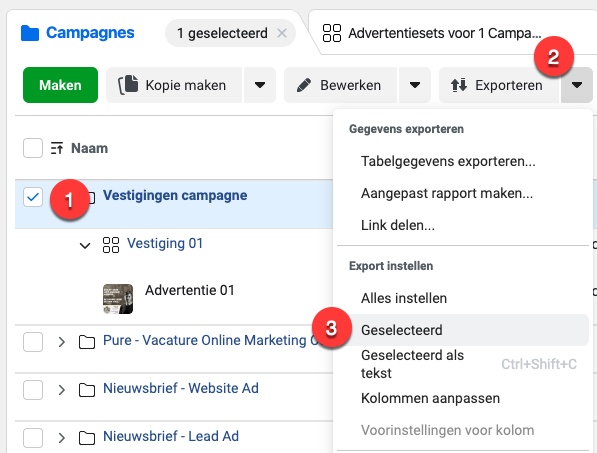Click the sort icon next to Naam
Viewport: 597px width, 453px height.
57,148
